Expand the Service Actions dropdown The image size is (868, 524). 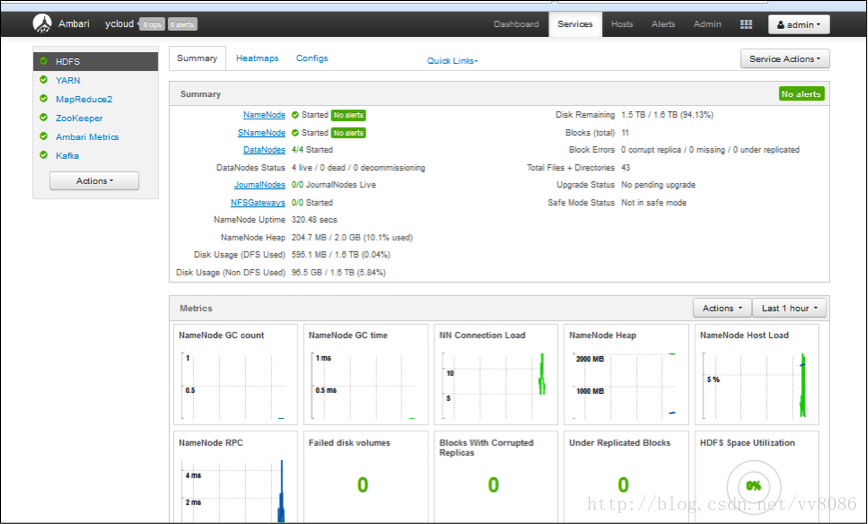point(784,59)
